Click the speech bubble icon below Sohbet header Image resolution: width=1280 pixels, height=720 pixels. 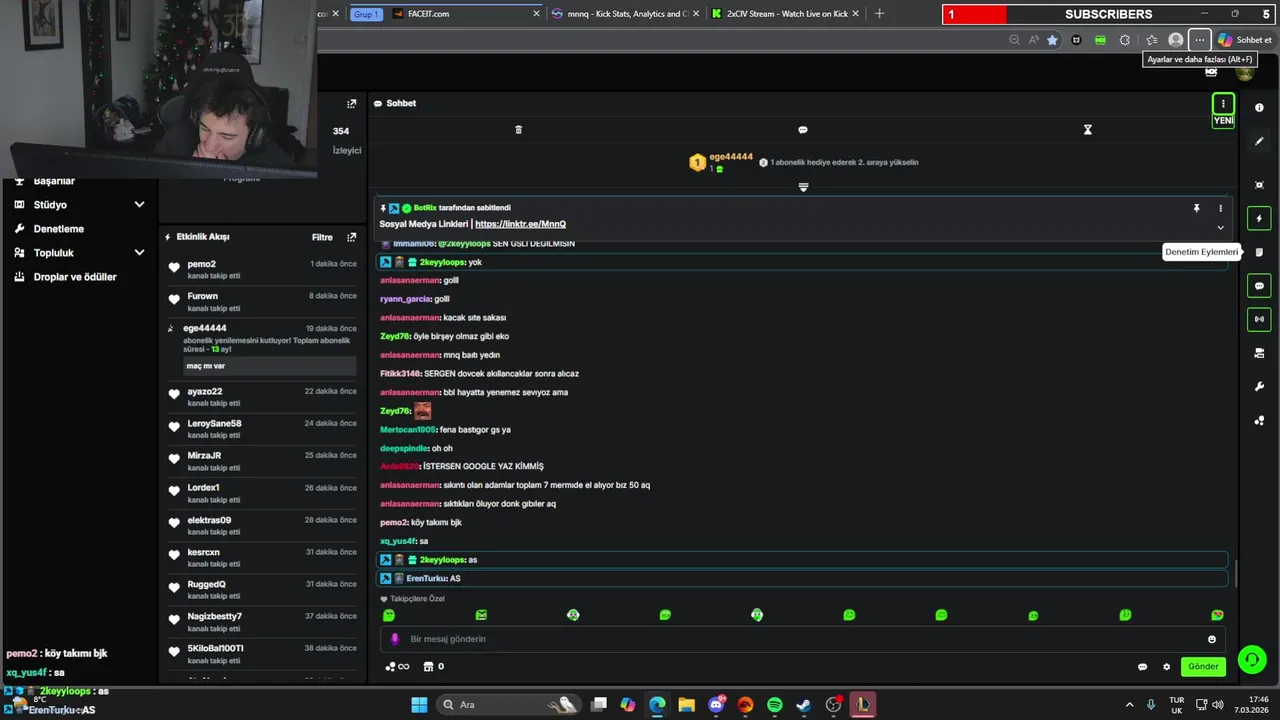pyautogui.click(x=803, y=130)
